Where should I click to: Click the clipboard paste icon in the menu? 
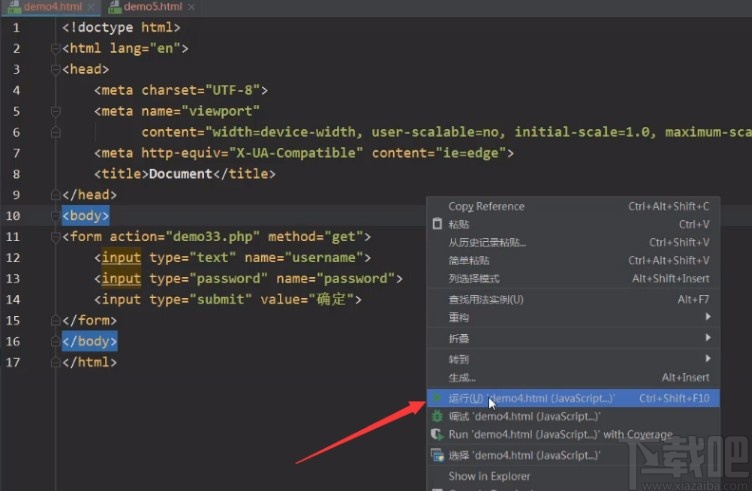[437, 224]
